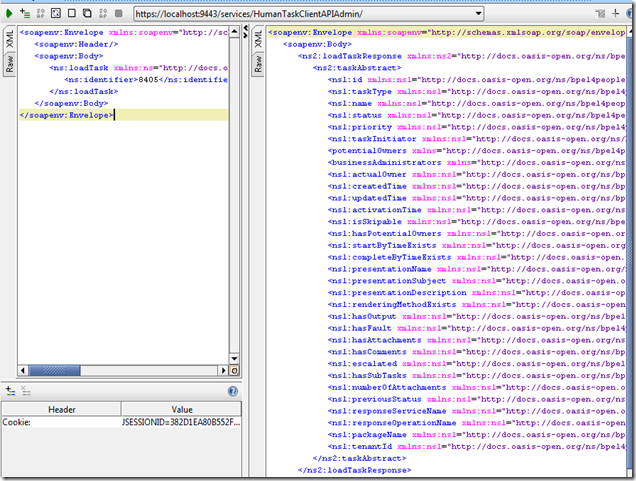The image size is (636, 481).
Task: Select the JSESSIONID value cell
Action: (181, 422)
